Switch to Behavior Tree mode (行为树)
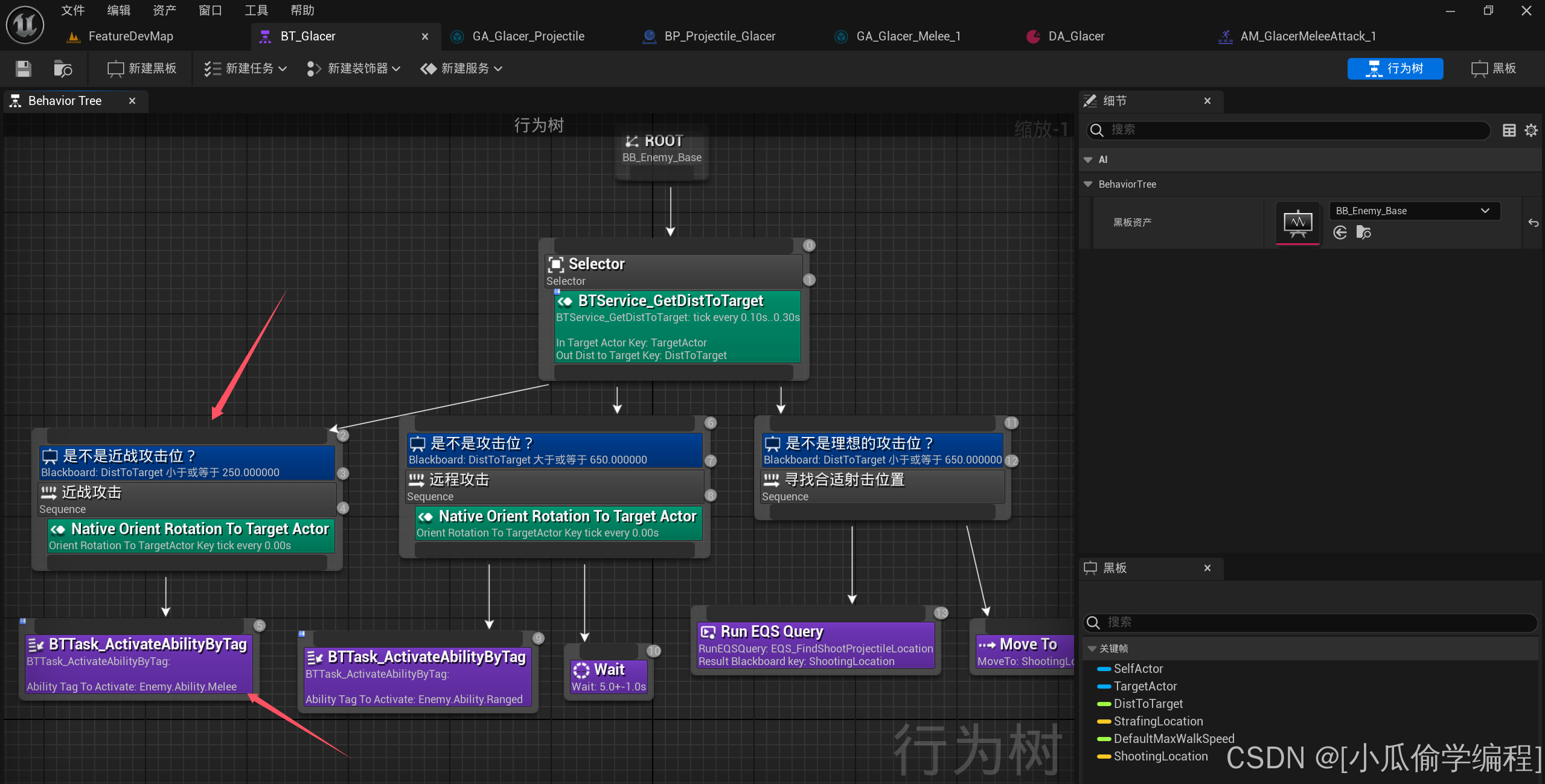Screen dimensions: 1545x784 (1395, 69)
